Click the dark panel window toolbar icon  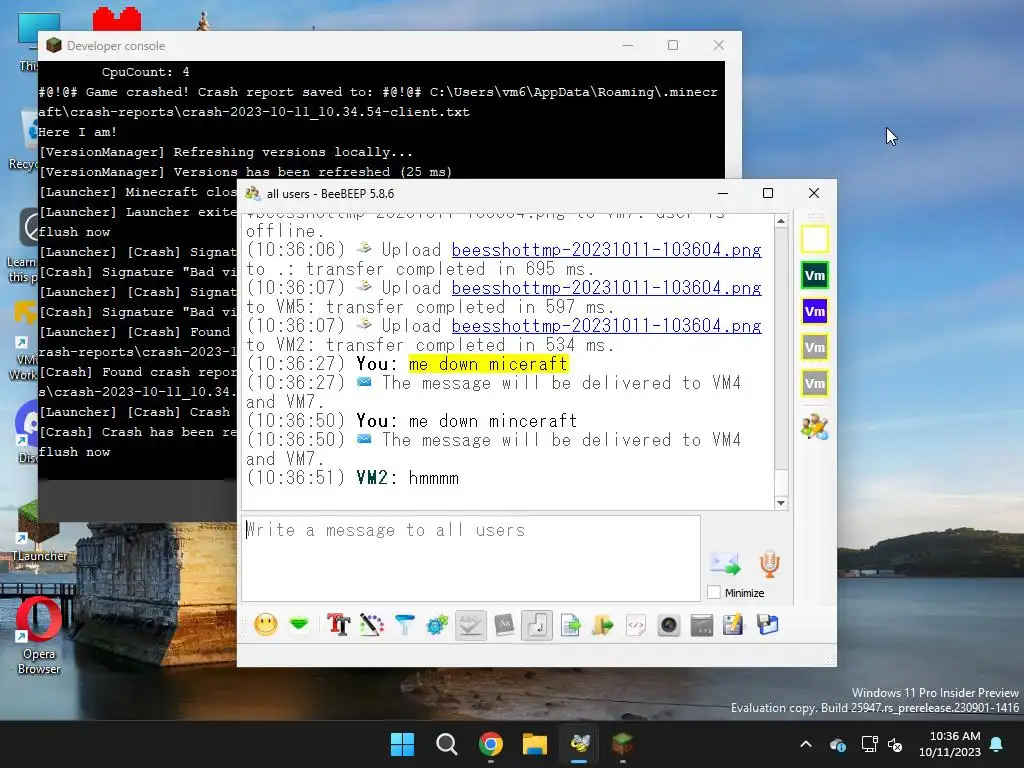click(x=701, y=625)
